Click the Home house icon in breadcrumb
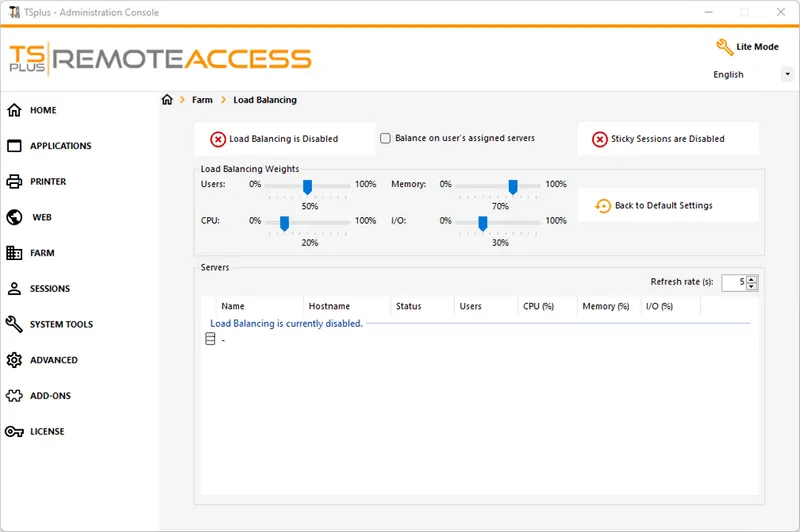Image resolution: width=800 pixels, height=532 pixels. (x=167, y=100)
